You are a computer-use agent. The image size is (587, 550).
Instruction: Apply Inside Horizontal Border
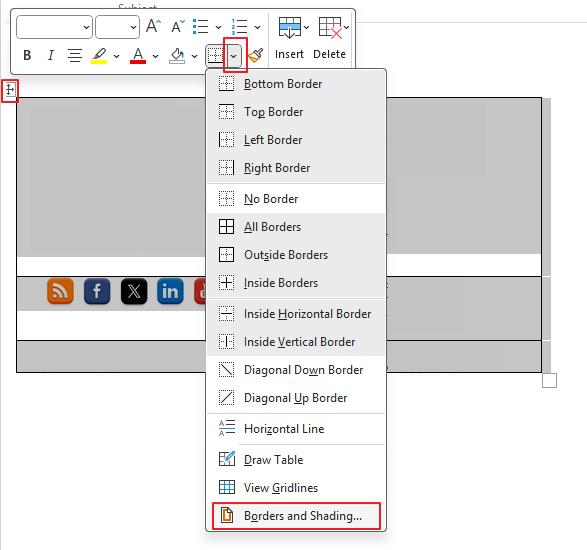click(x=296, y=314)
